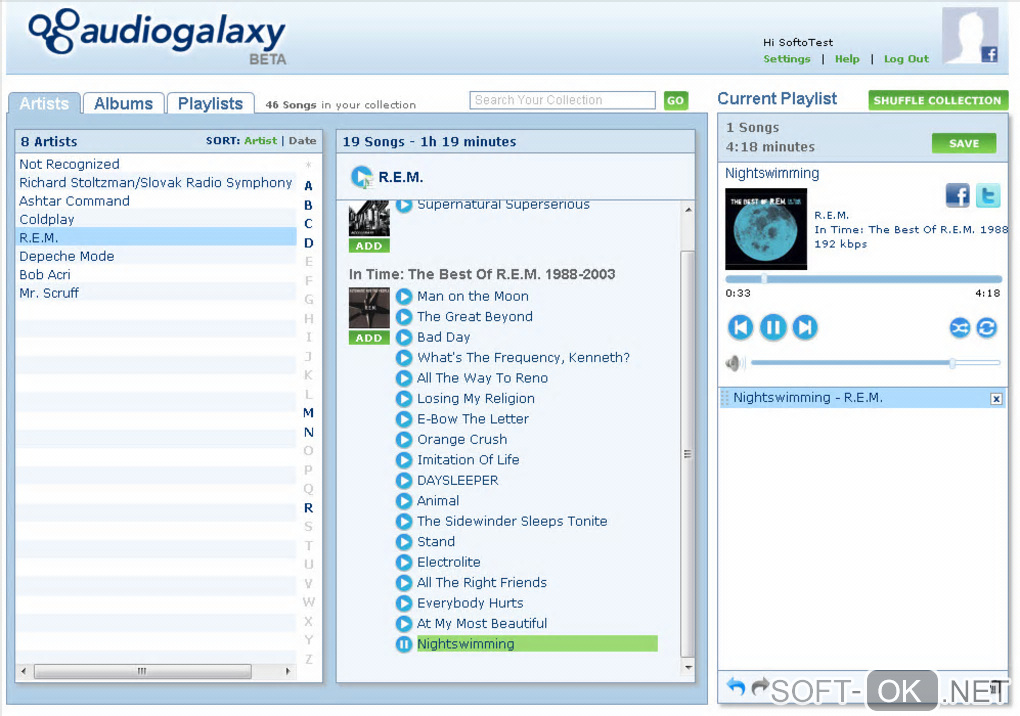Click the Nightswimming album cover art
This screenshot has width=1020, height=716.
pyautogui.click(x=766, y=229)
